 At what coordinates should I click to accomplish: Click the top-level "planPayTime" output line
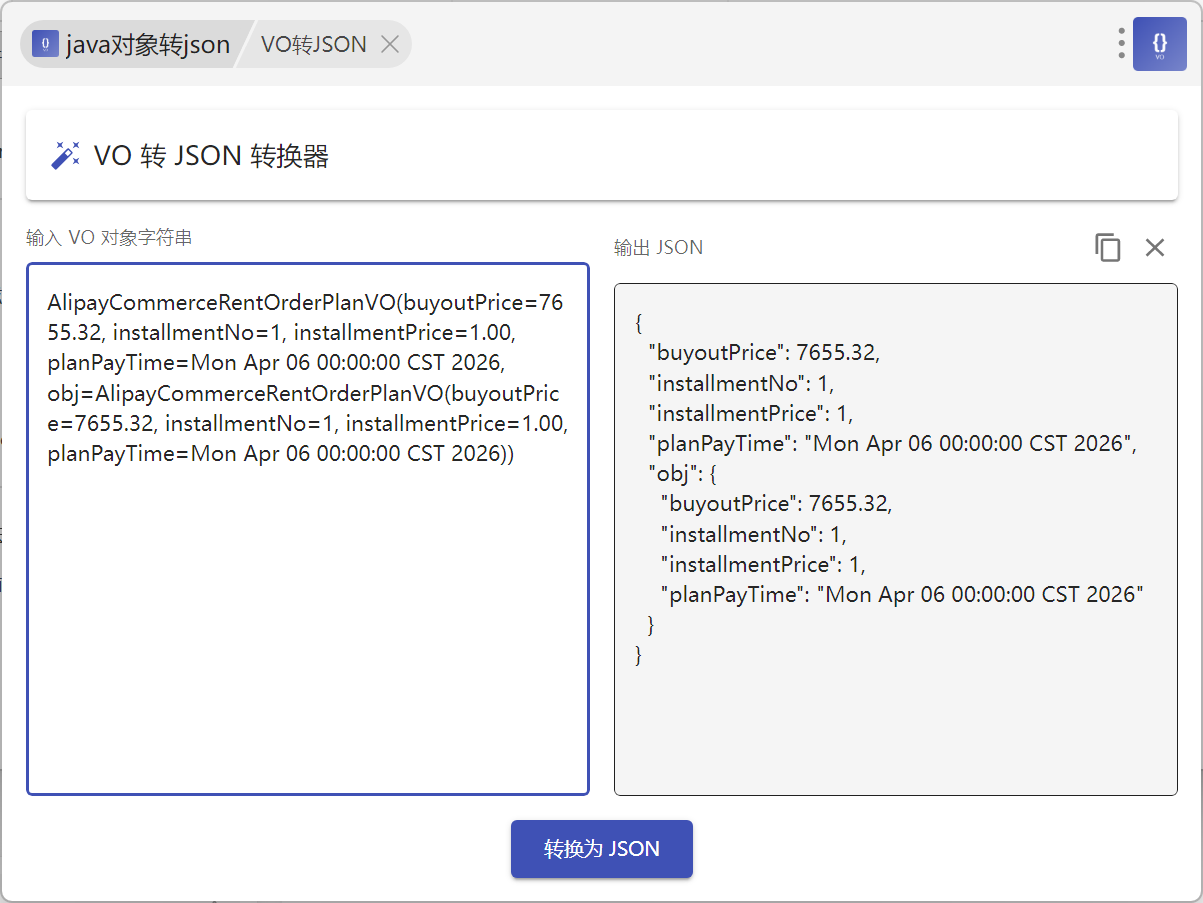point(893,443)
